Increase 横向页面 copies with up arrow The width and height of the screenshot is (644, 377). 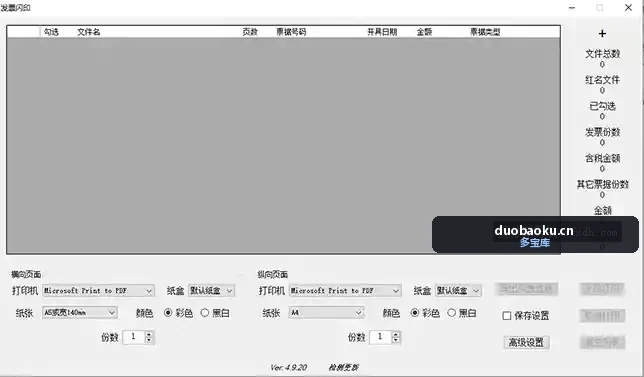(x=149, y=334)
